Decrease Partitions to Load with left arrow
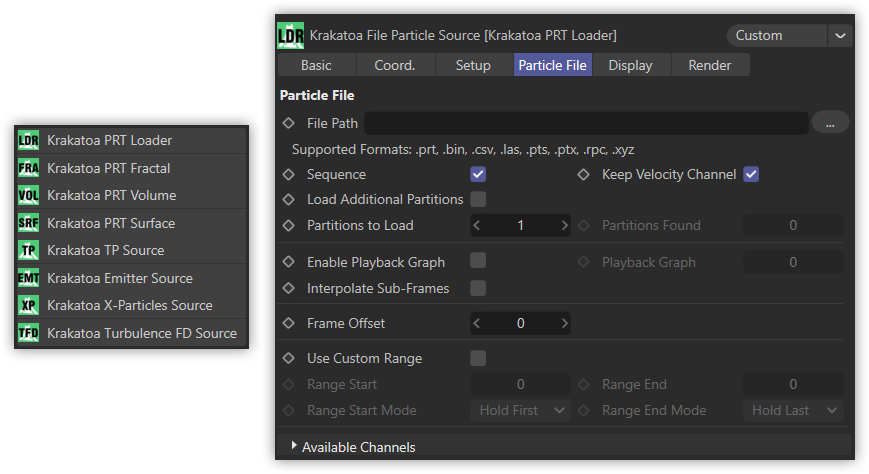 point(477,225)
